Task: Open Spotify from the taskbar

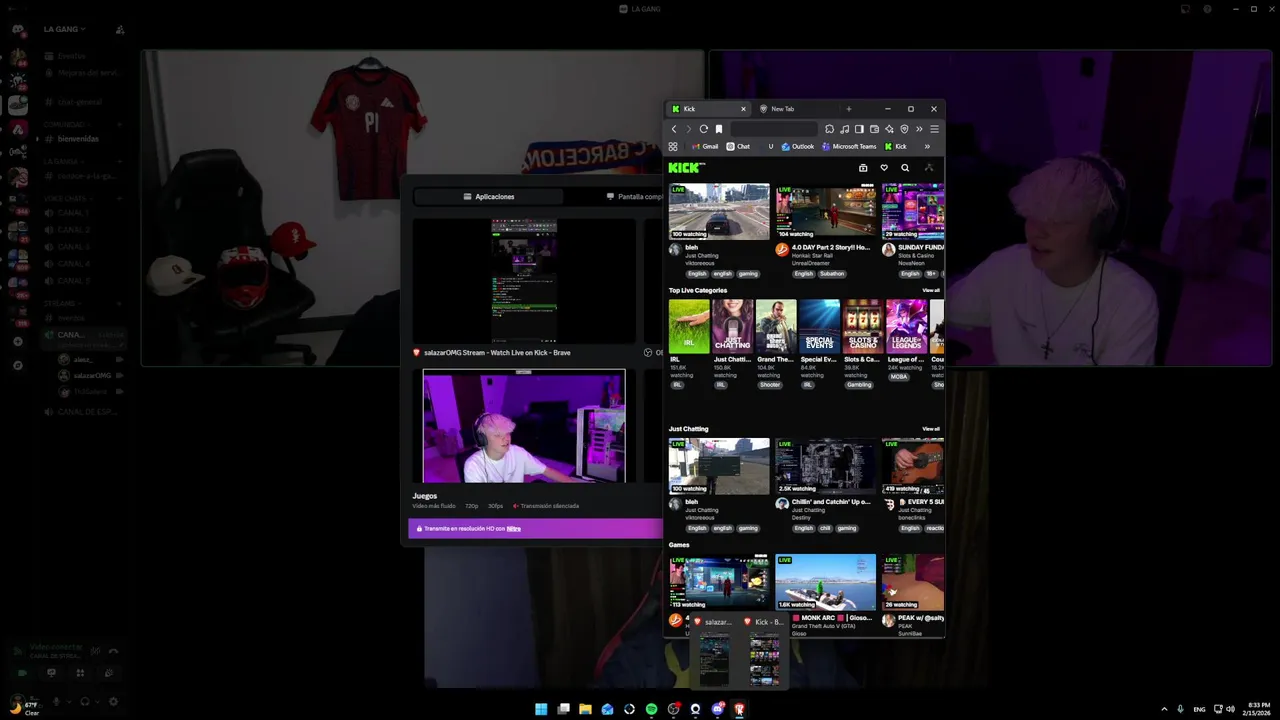Action: coord(651,709)
